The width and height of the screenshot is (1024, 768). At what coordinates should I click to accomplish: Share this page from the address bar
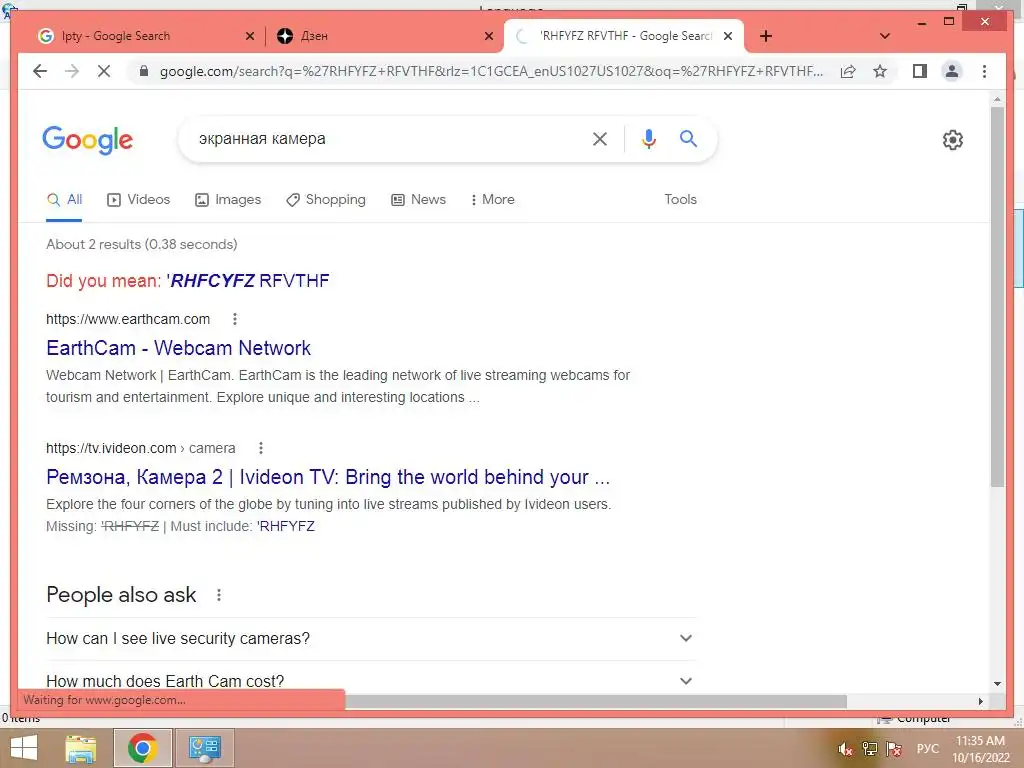(848, 71)
